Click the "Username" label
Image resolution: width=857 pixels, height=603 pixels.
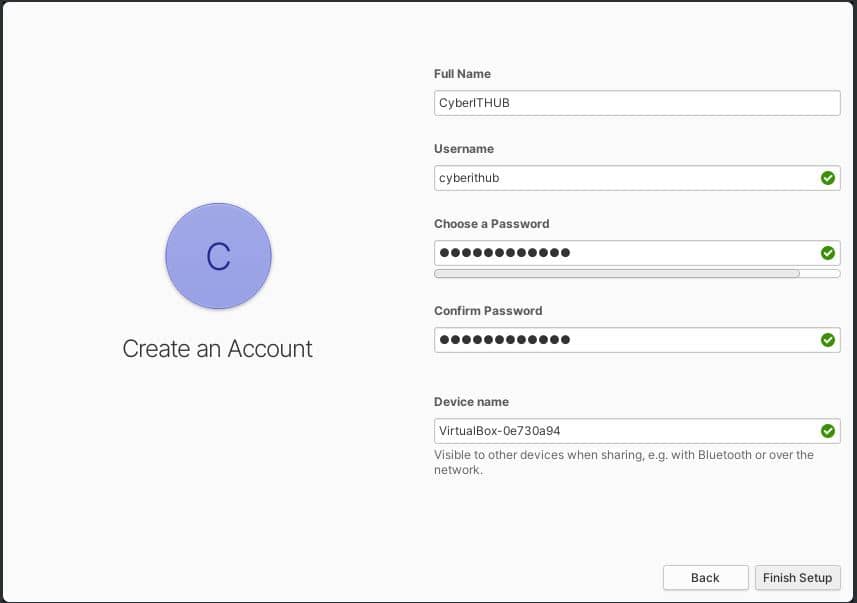[x=464, y=149]
